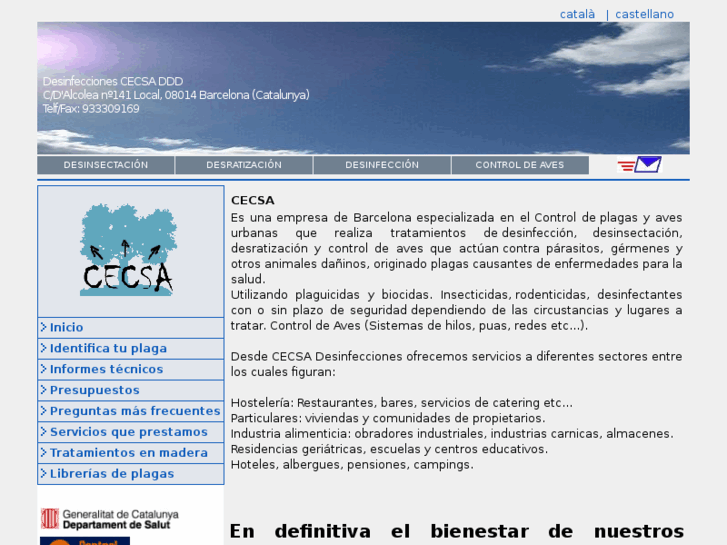Viewport: 727px width, 545px height.
Task: Open Preguntas más frecuentes page
Action: pos(135,411)
